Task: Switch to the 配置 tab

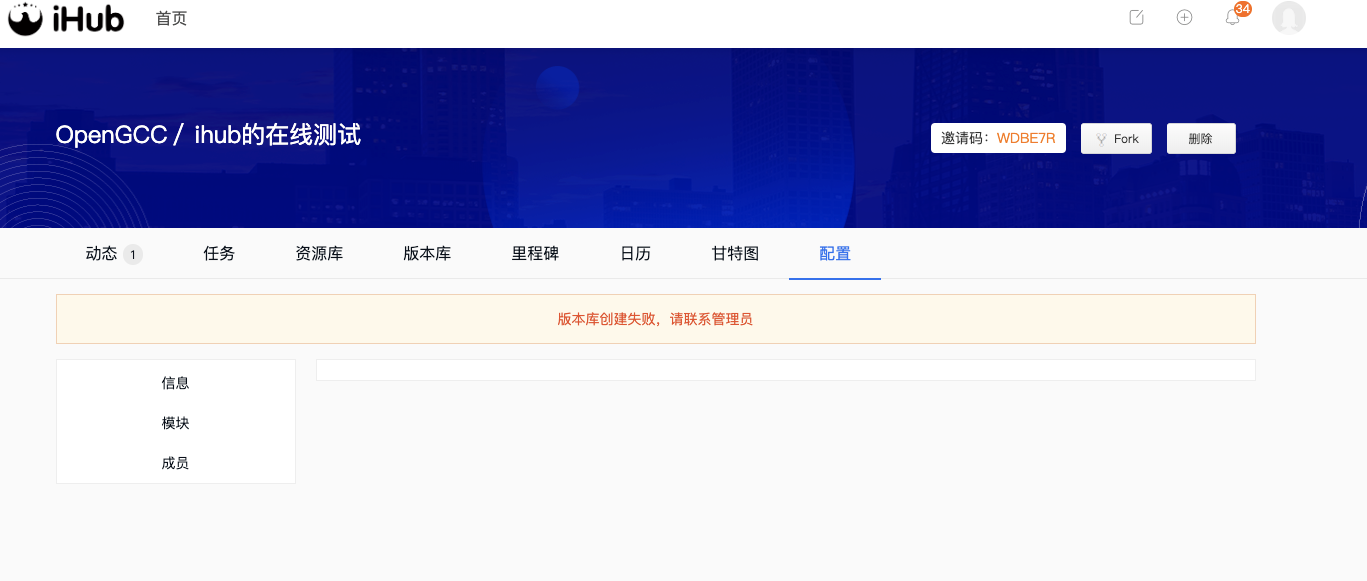Action: pyautogui.click(x=835, y=254)
